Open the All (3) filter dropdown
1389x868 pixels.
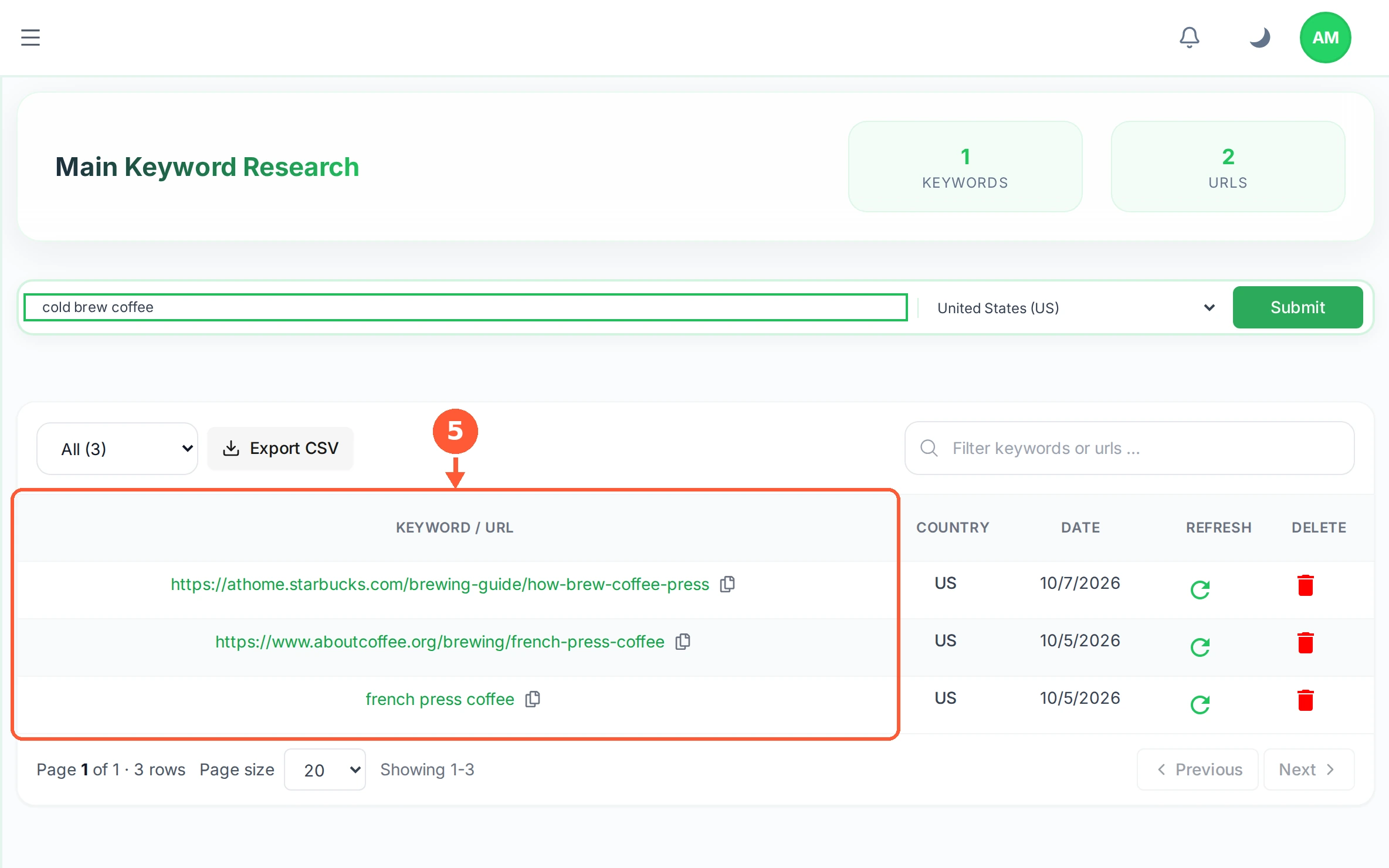(x=117, y=449)
